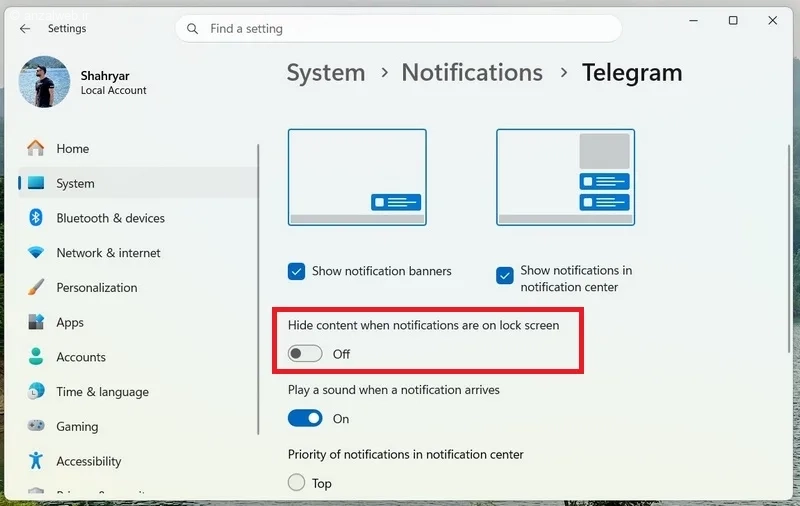Open Accessibility settings
Viewport: 800px width, 506px height.
(x=138, y=461)
